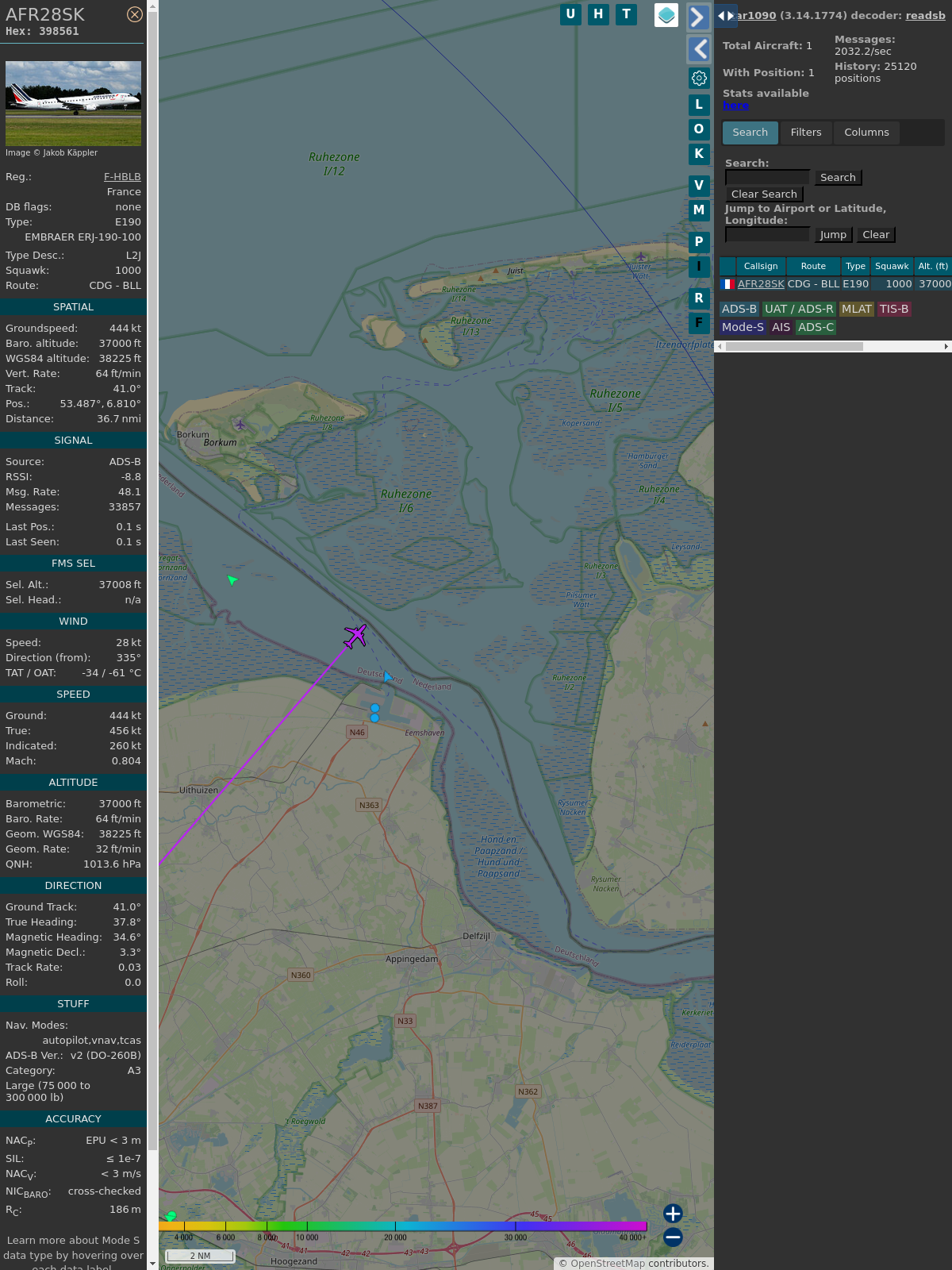The height and width of the screenshot is (1270, 952).
Task: Click the Clear button beside Jump
Action: [x=876, y=235]
